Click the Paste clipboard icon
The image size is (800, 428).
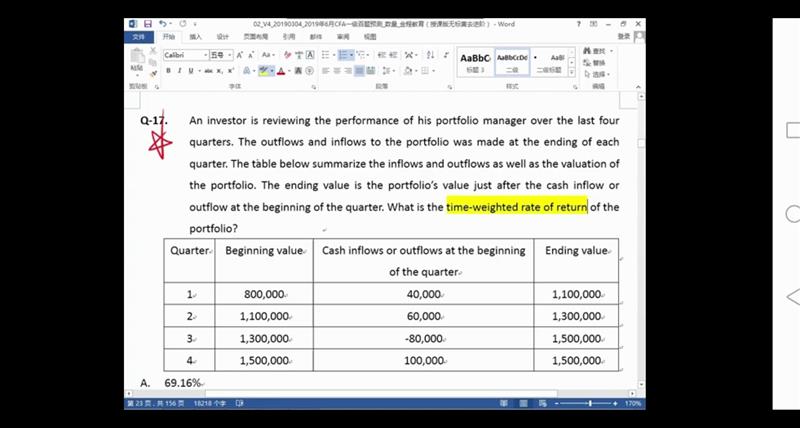pyautogui.click(x=136, y=57)
